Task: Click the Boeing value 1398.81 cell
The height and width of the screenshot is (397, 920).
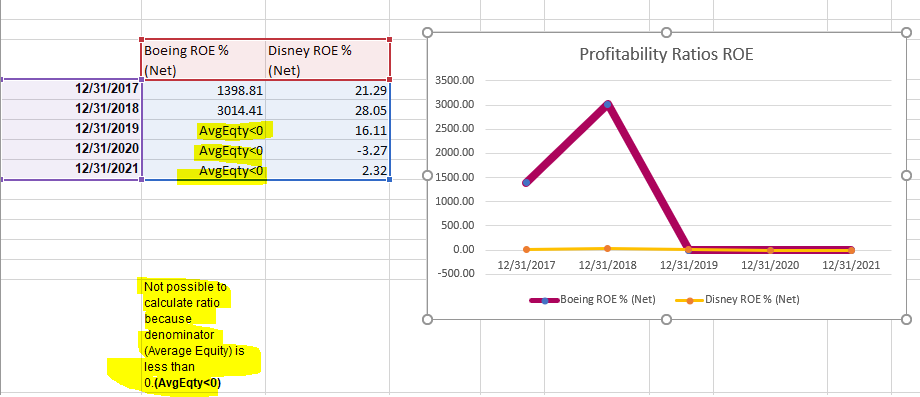Action: 204,90
